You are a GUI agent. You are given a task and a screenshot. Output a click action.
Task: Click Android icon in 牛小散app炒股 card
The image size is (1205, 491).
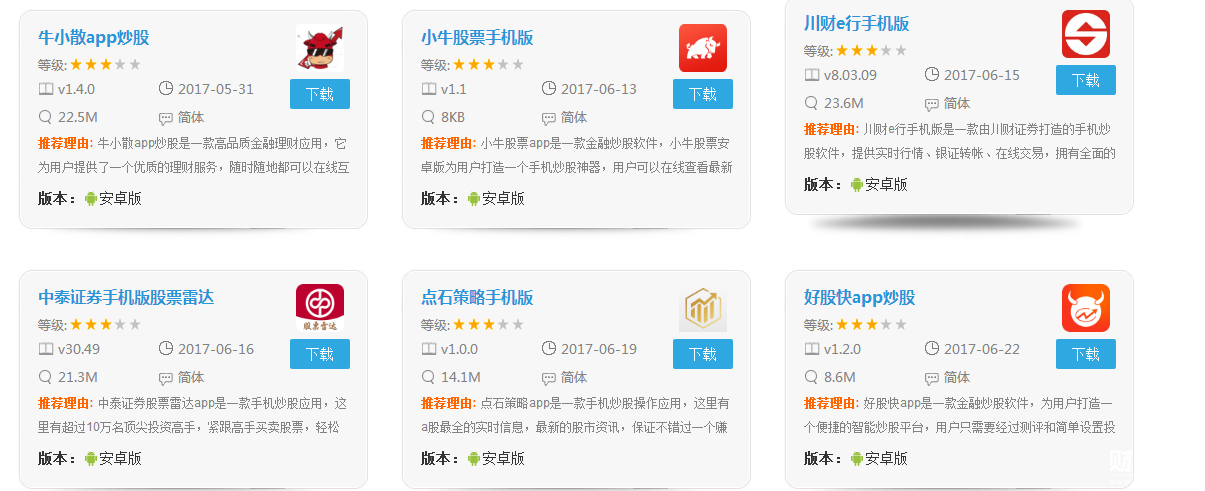point(91,198)
